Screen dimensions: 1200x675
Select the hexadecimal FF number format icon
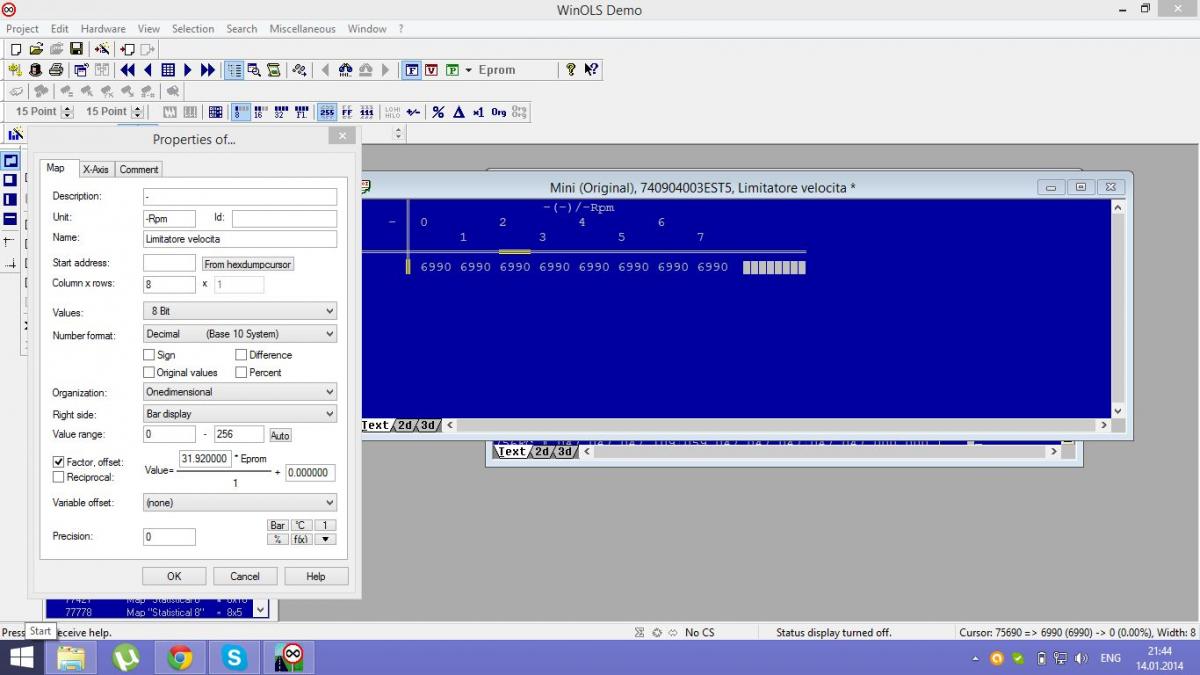click(347, 112)
